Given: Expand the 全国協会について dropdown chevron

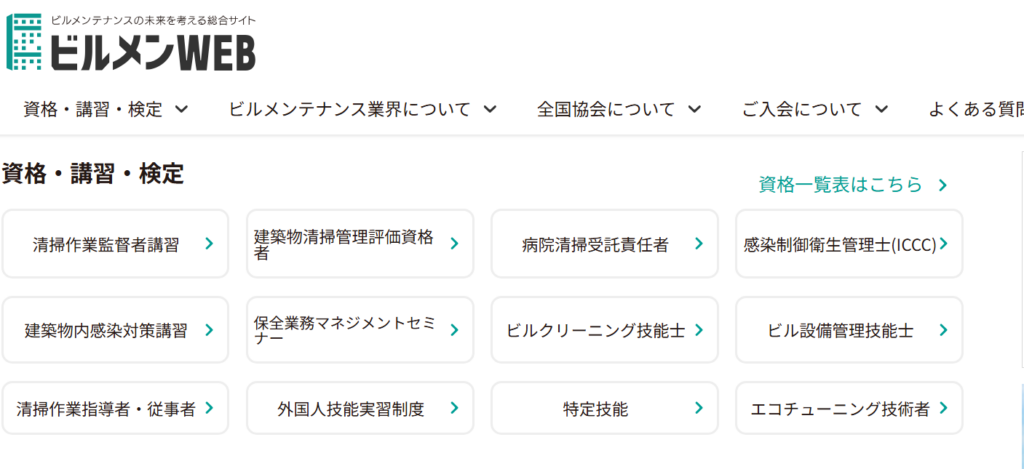Looking at the screenshot, I should [694, 109].
